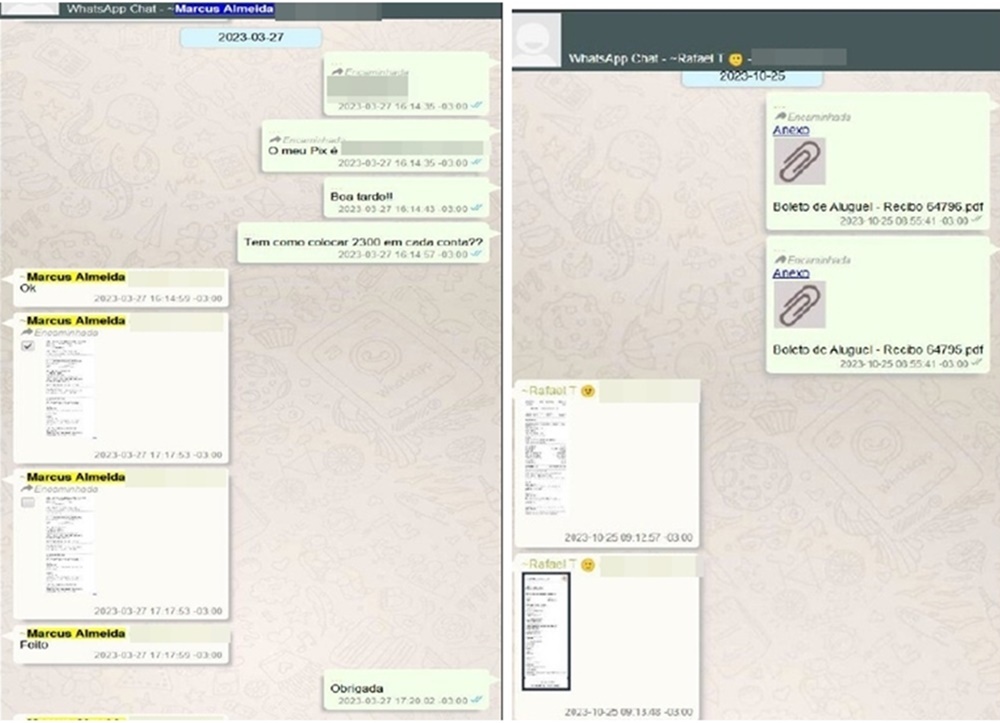Click the 2023-10-25 date label

751,76
